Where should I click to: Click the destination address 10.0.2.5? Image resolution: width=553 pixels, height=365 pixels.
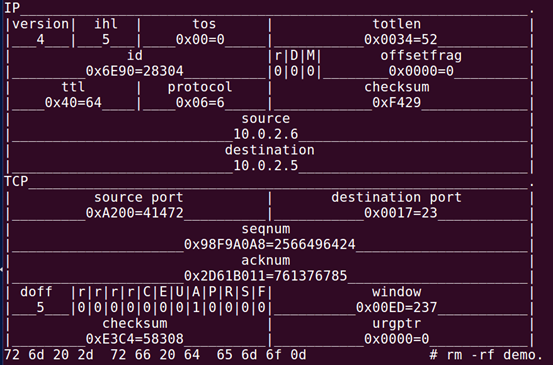[266, 166]
